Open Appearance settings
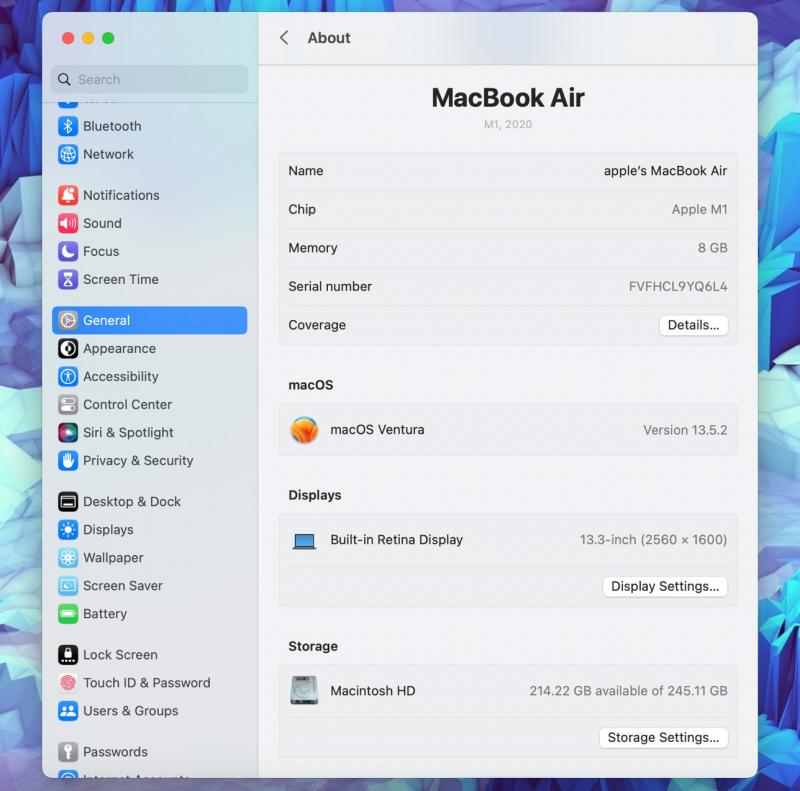Viewport: 800px width, 791px height. click(149, 349)
